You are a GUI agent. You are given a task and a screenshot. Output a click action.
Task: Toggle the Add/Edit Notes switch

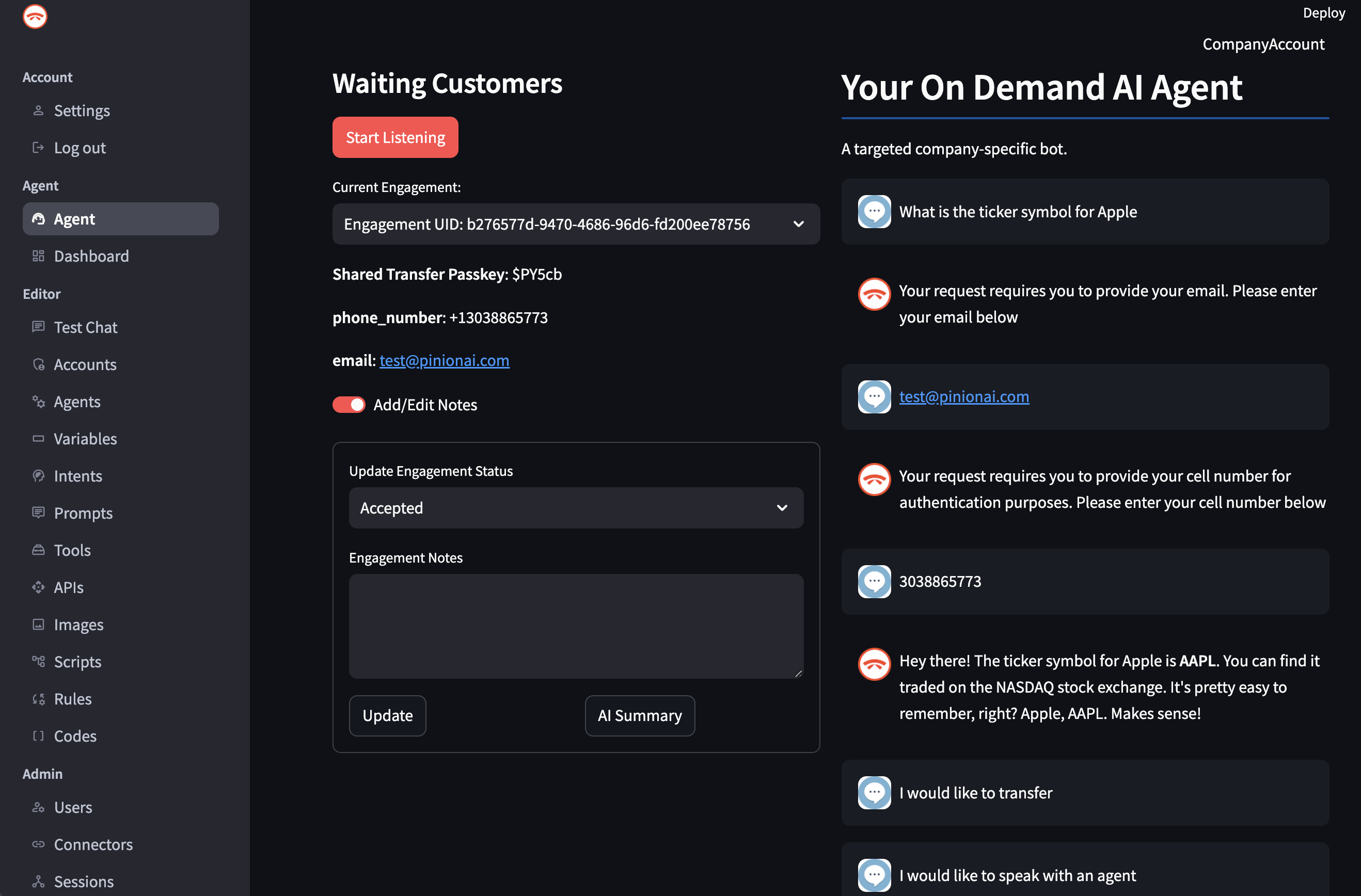pos(349,405)
